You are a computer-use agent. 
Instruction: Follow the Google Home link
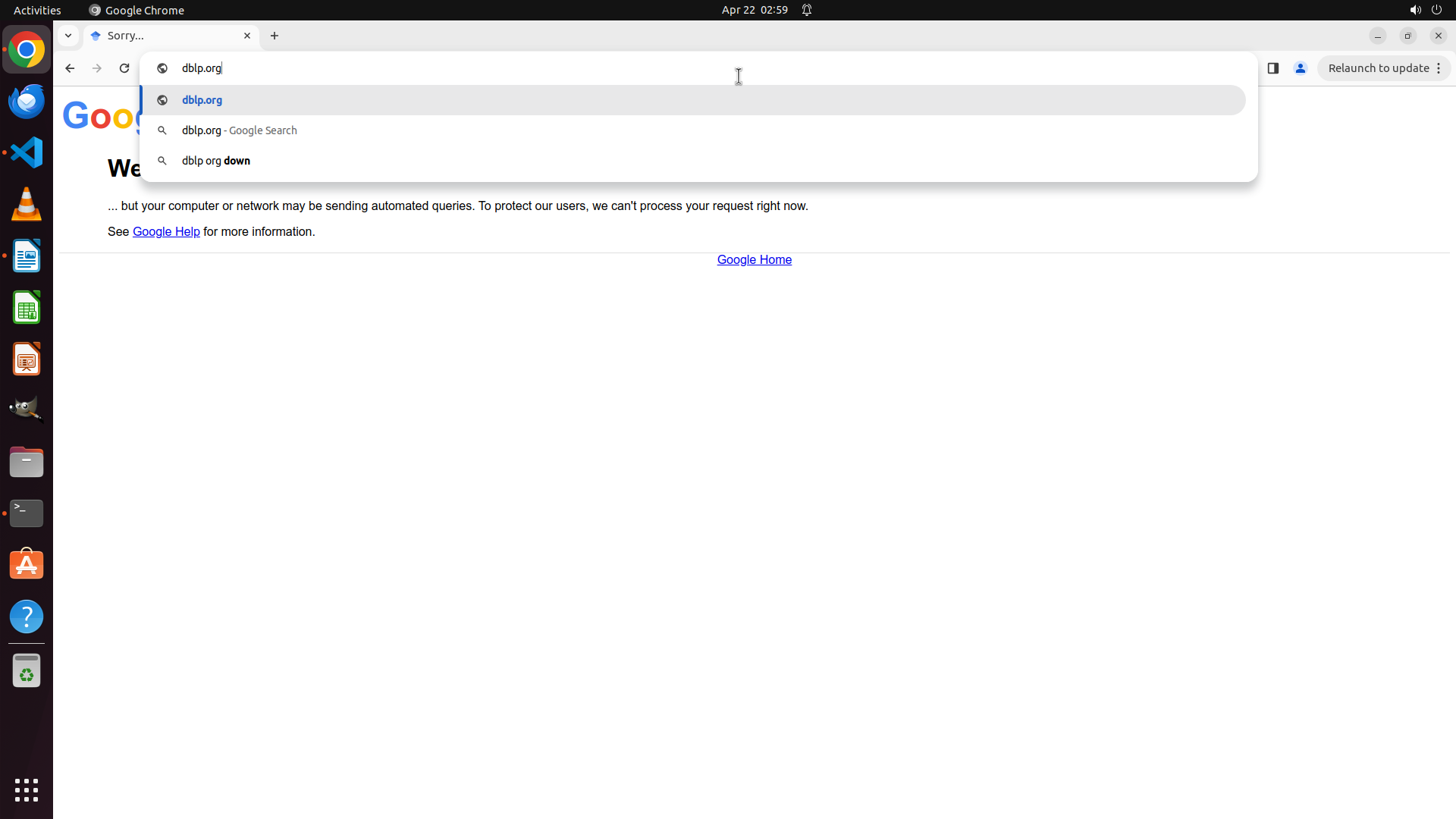pyautogui.click(x=754, y=260)
